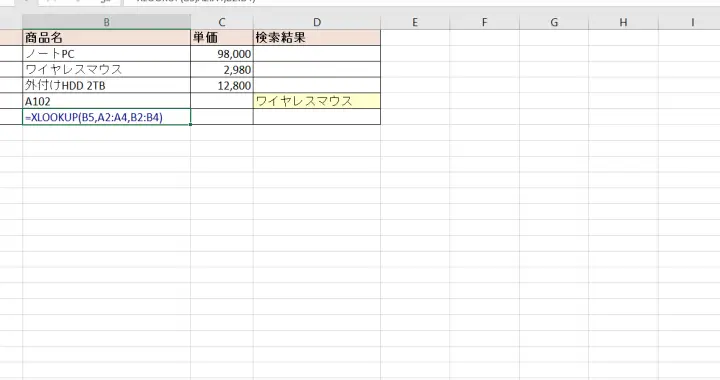Click the 商品名 header cell
The width and height of the screenshot is (720, 380).
[107, 38]
